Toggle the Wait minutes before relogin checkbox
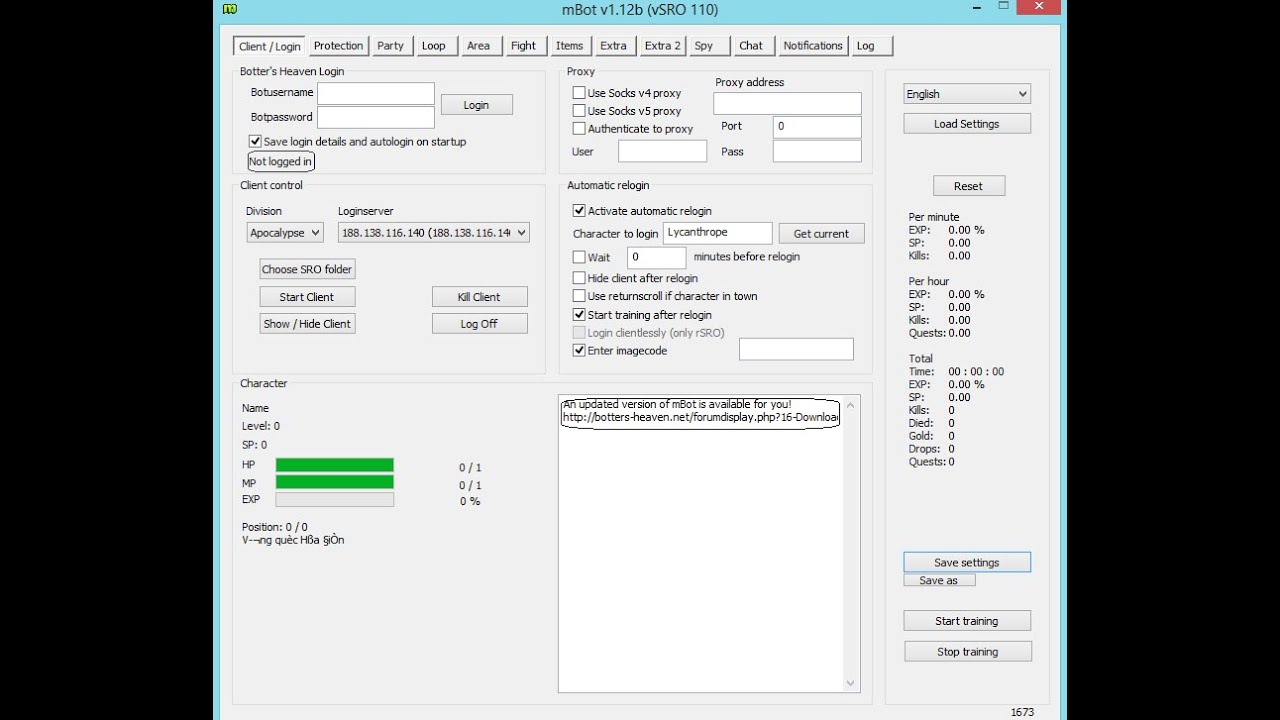 pyautogui.click(x=579, y=257)
